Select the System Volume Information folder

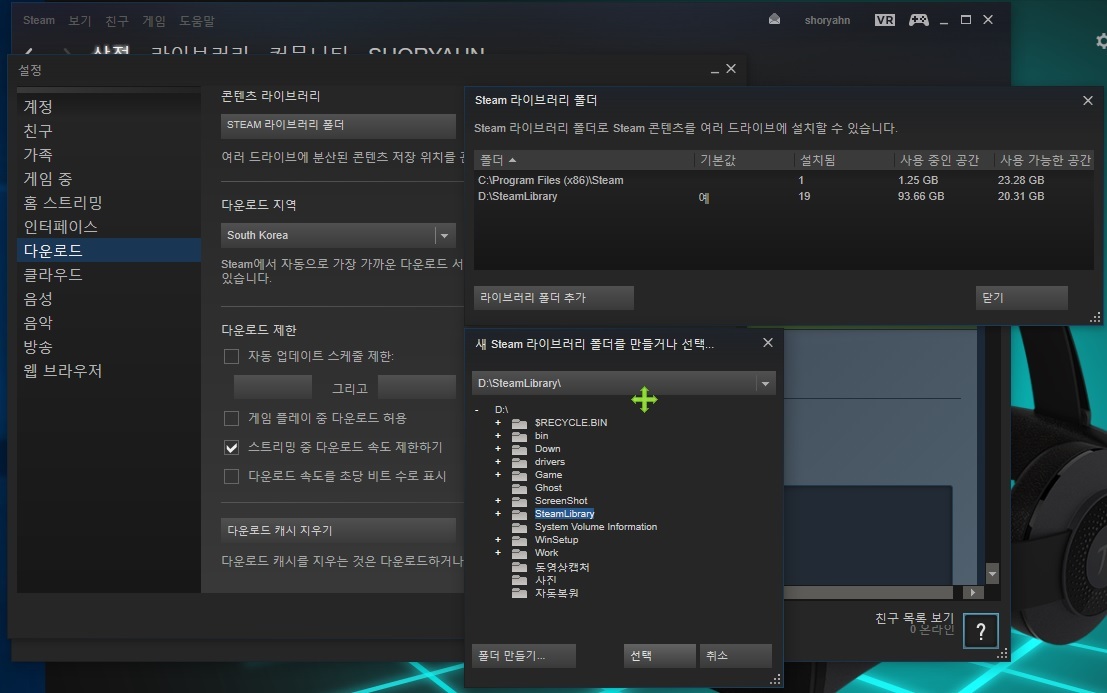tap(596, 527)
